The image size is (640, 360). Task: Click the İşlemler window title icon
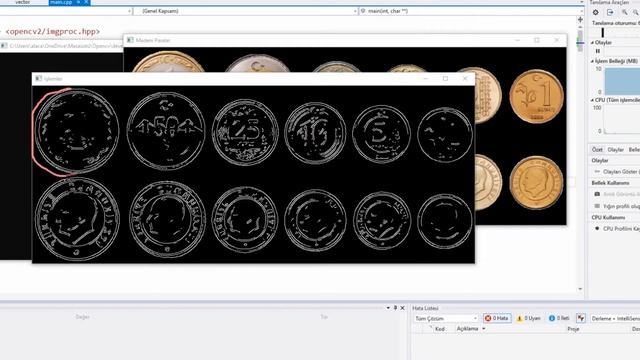39,78
